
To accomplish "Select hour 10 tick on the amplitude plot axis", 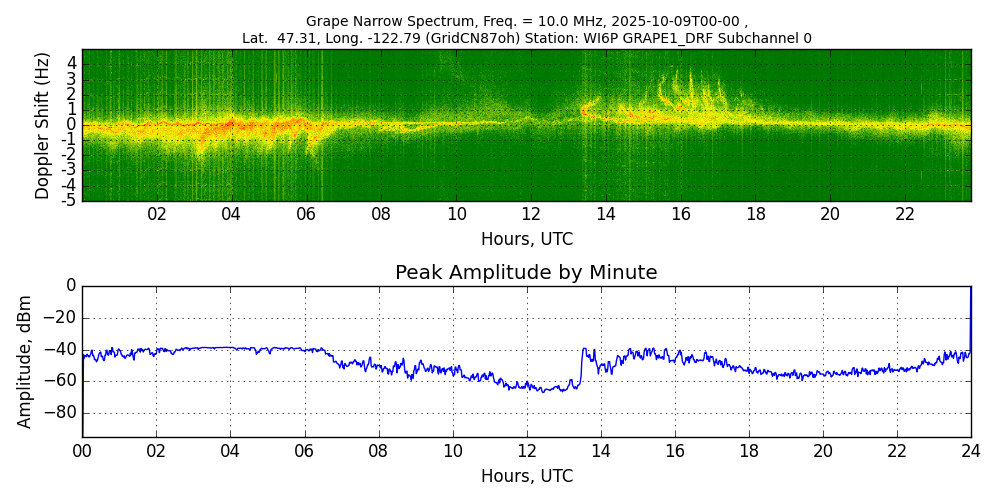I will (x=453, y=451).
